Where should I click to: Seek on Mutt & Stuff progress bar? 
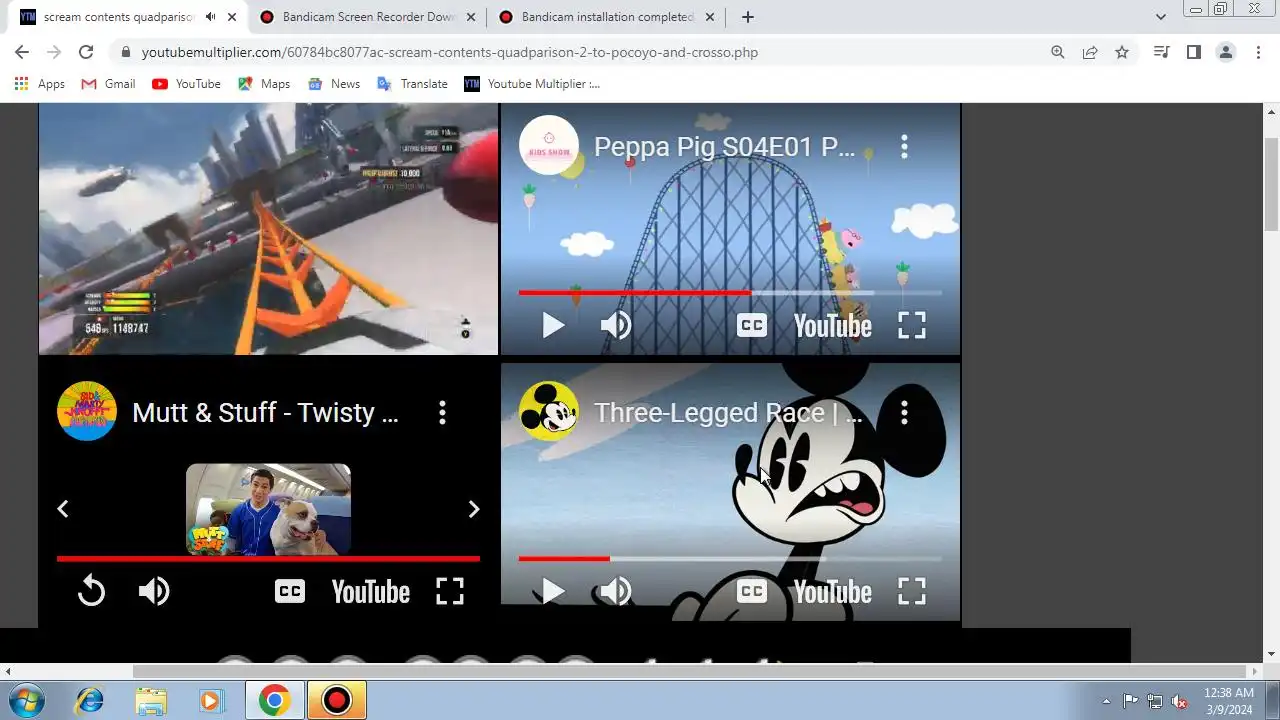pos(268,559)
